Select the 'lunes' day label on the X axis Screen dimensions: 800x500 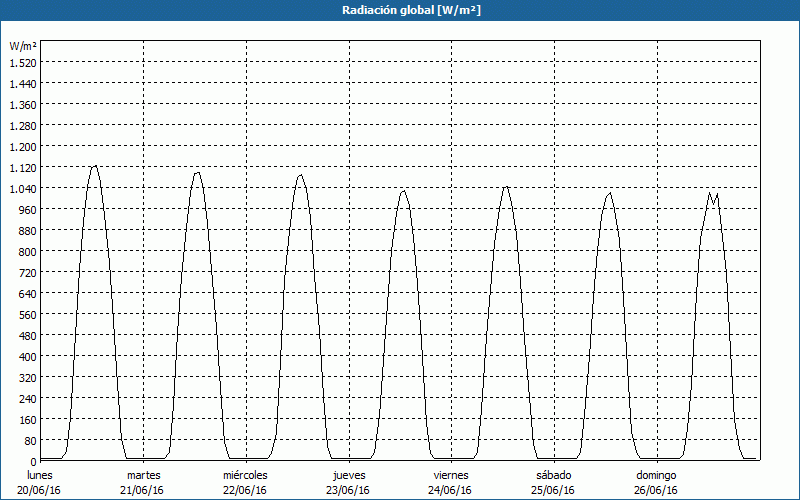[x=40, y=474]
